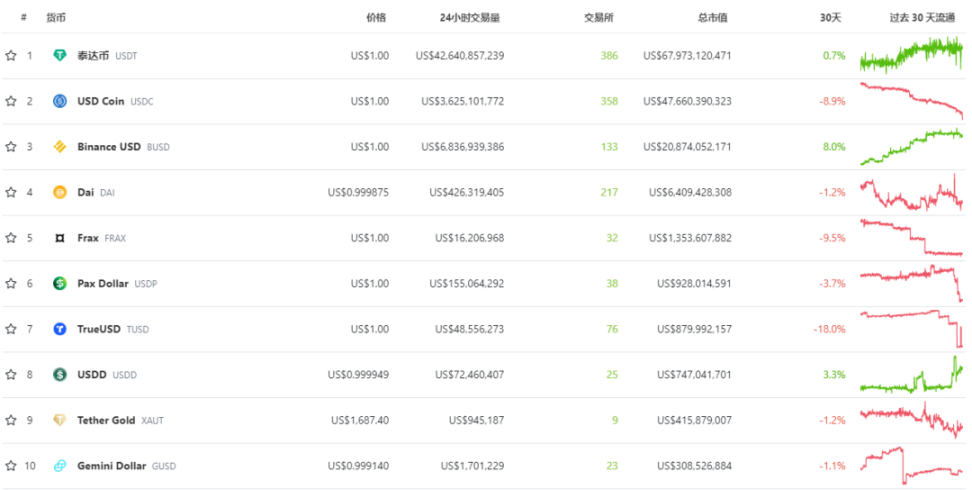Image resolution: width=972 pixels, height=490 pixels.
Task: Open Gemini Dollar's circulation sparkline
Action: (911, 466)
